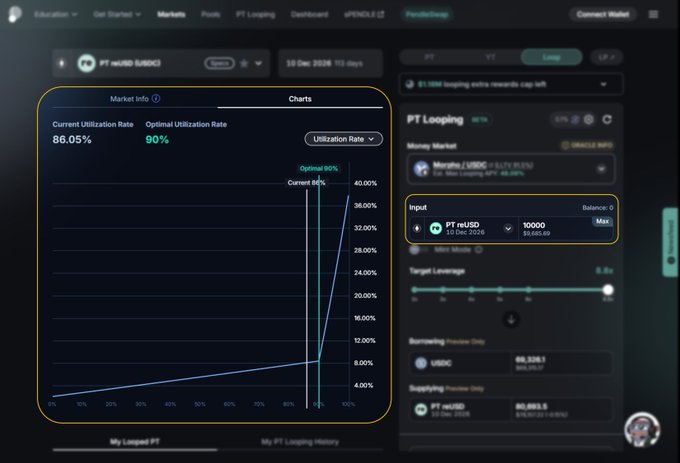This screenshot has height=463, width=680.
Task: Go to the Markets nav item
Action: tap(171, 14)
